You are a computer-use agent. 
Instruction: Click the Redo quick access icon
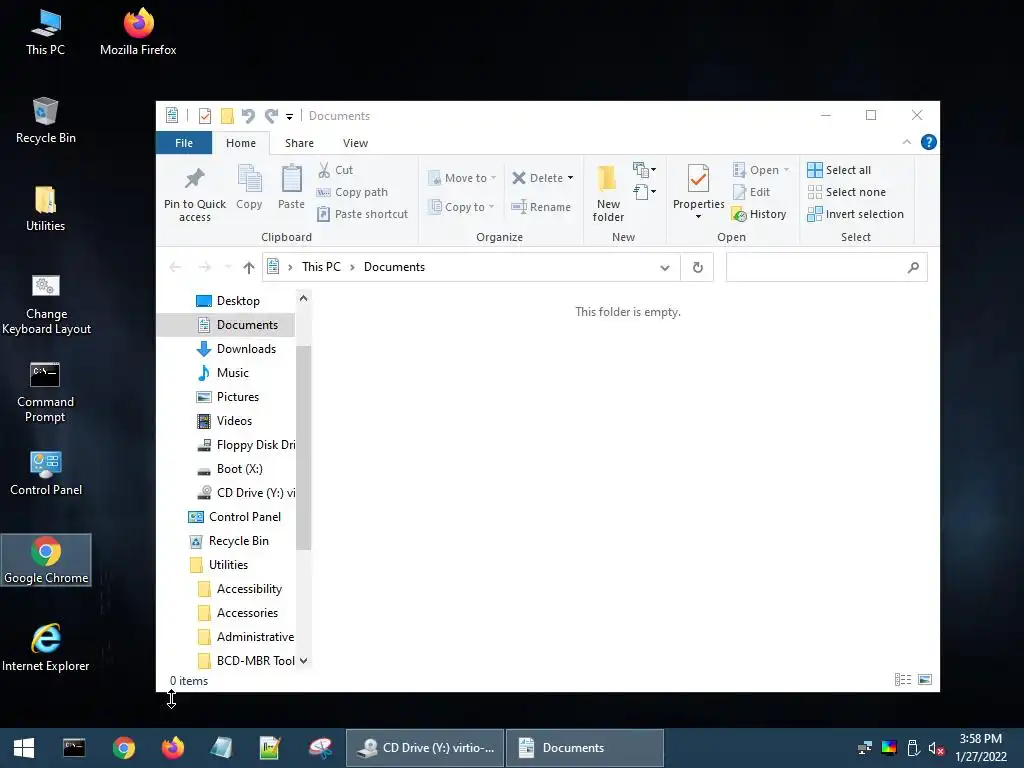coord(271,116)
